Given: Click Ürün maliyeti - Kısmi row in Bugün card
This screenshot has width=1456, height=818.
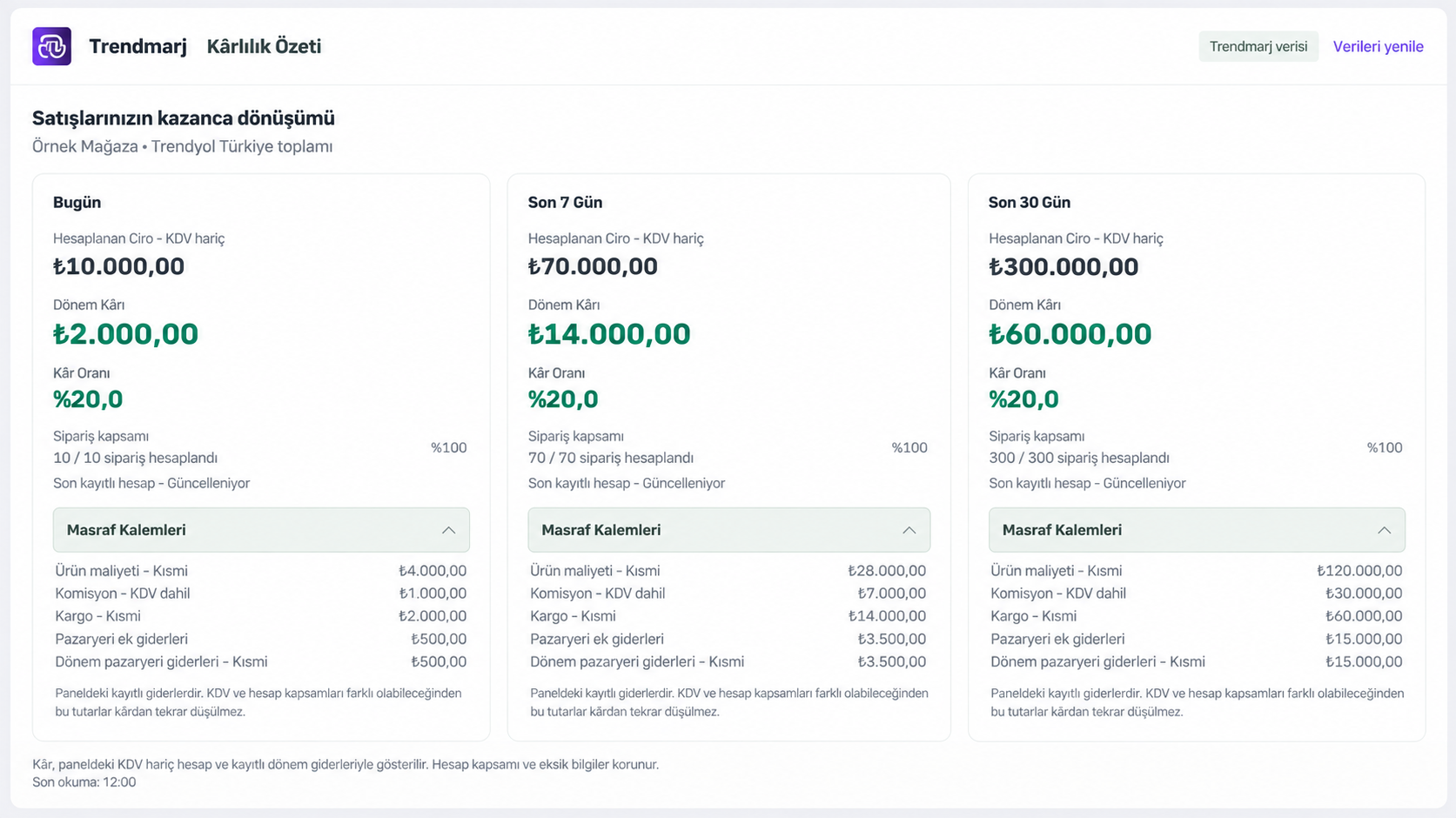Looking at the screenshot, I should pyautogui.click(x=261, y=571).
